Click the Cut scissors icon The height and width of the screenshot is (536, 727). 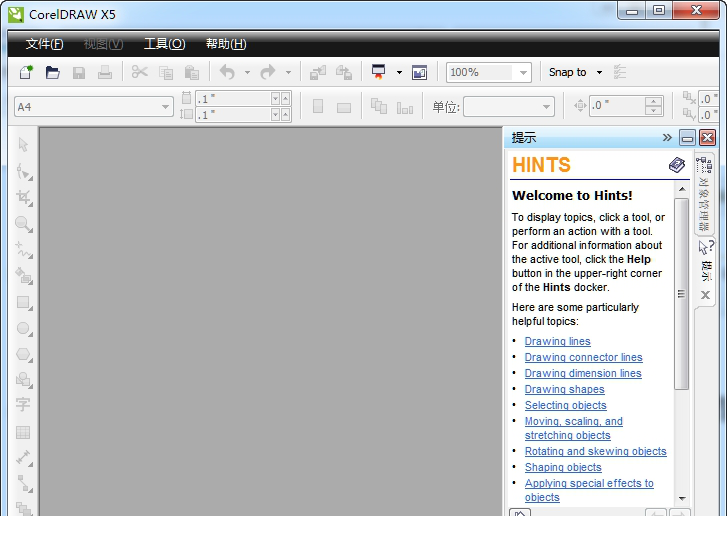coord(139,72)
